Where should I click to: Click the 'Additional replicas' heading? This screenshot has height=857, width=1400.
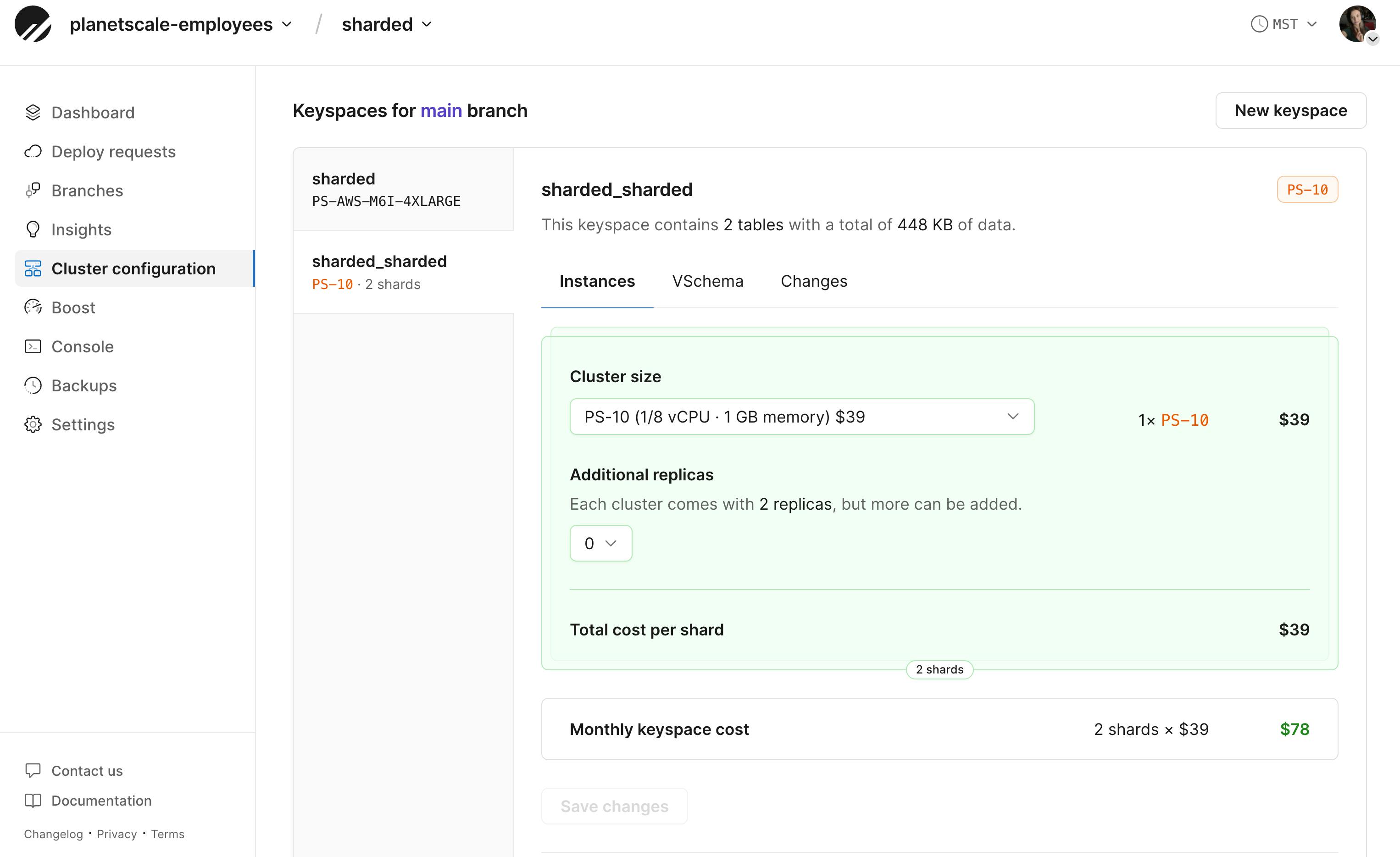(x=641, y=474)
